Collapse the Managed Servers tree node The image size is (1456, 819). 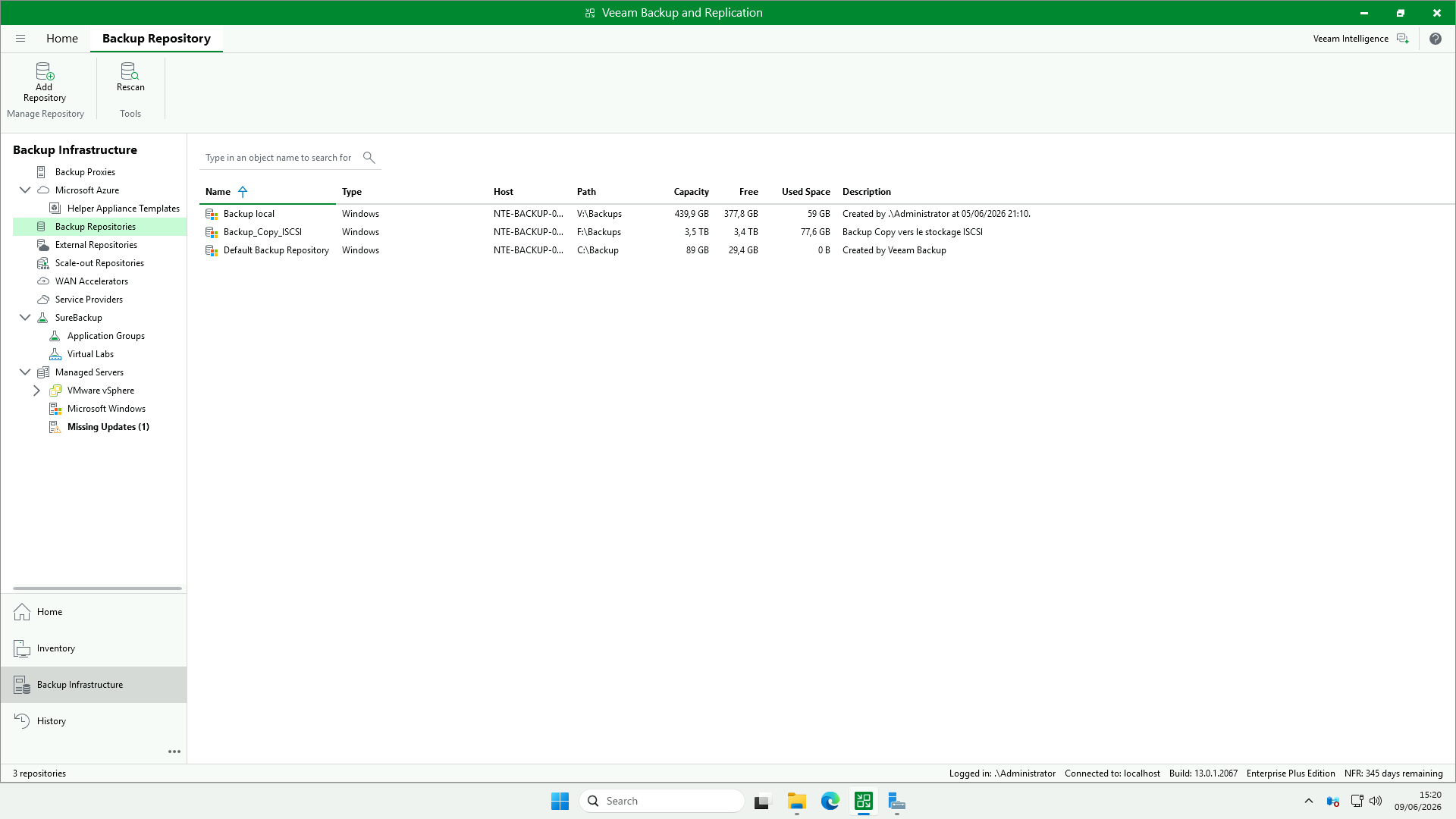coord(25,372)
